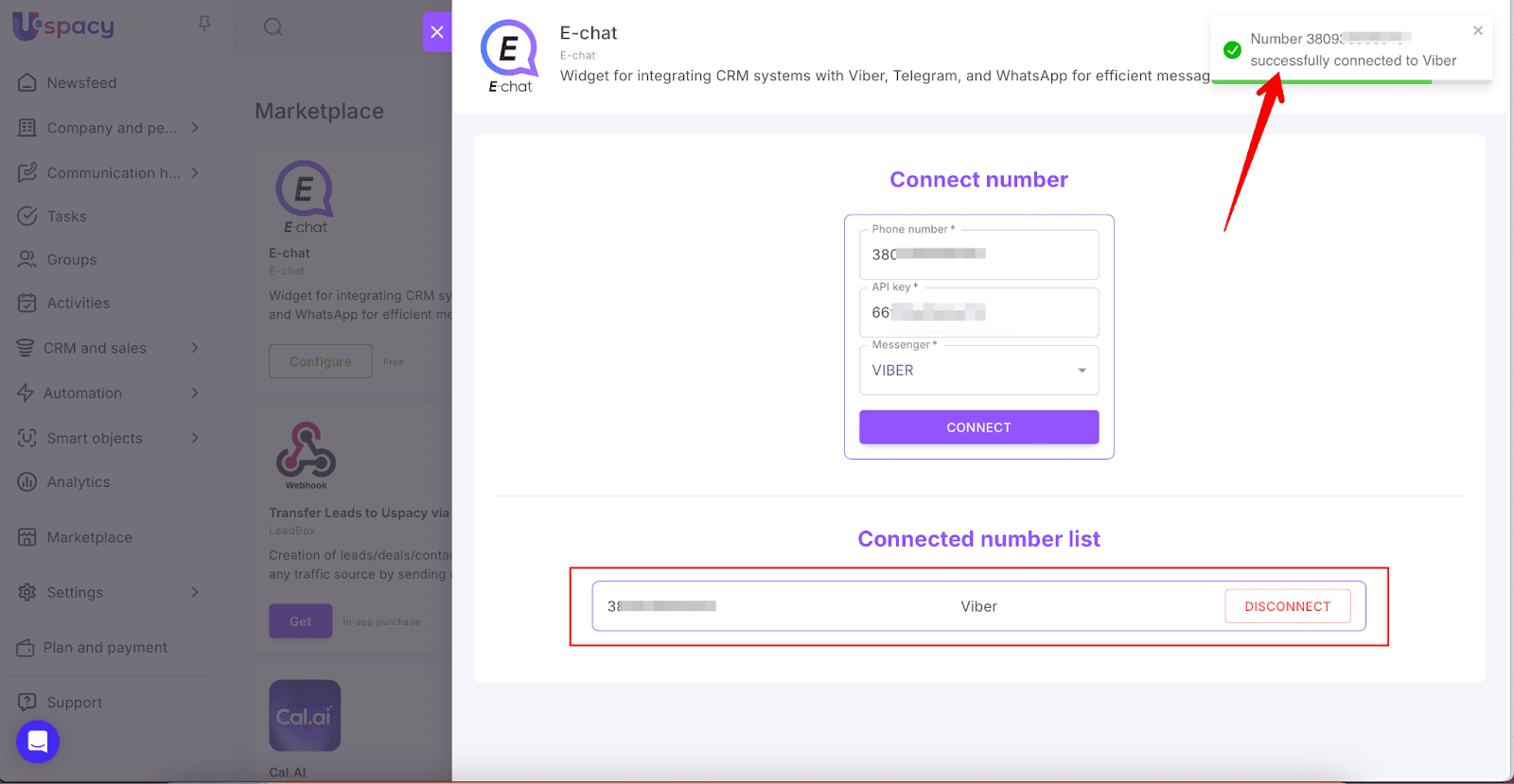Image resolution: width=1514 pixels, height=784 pixels.
Task: Click the Uspacy logo
Action: coord(63,26)
